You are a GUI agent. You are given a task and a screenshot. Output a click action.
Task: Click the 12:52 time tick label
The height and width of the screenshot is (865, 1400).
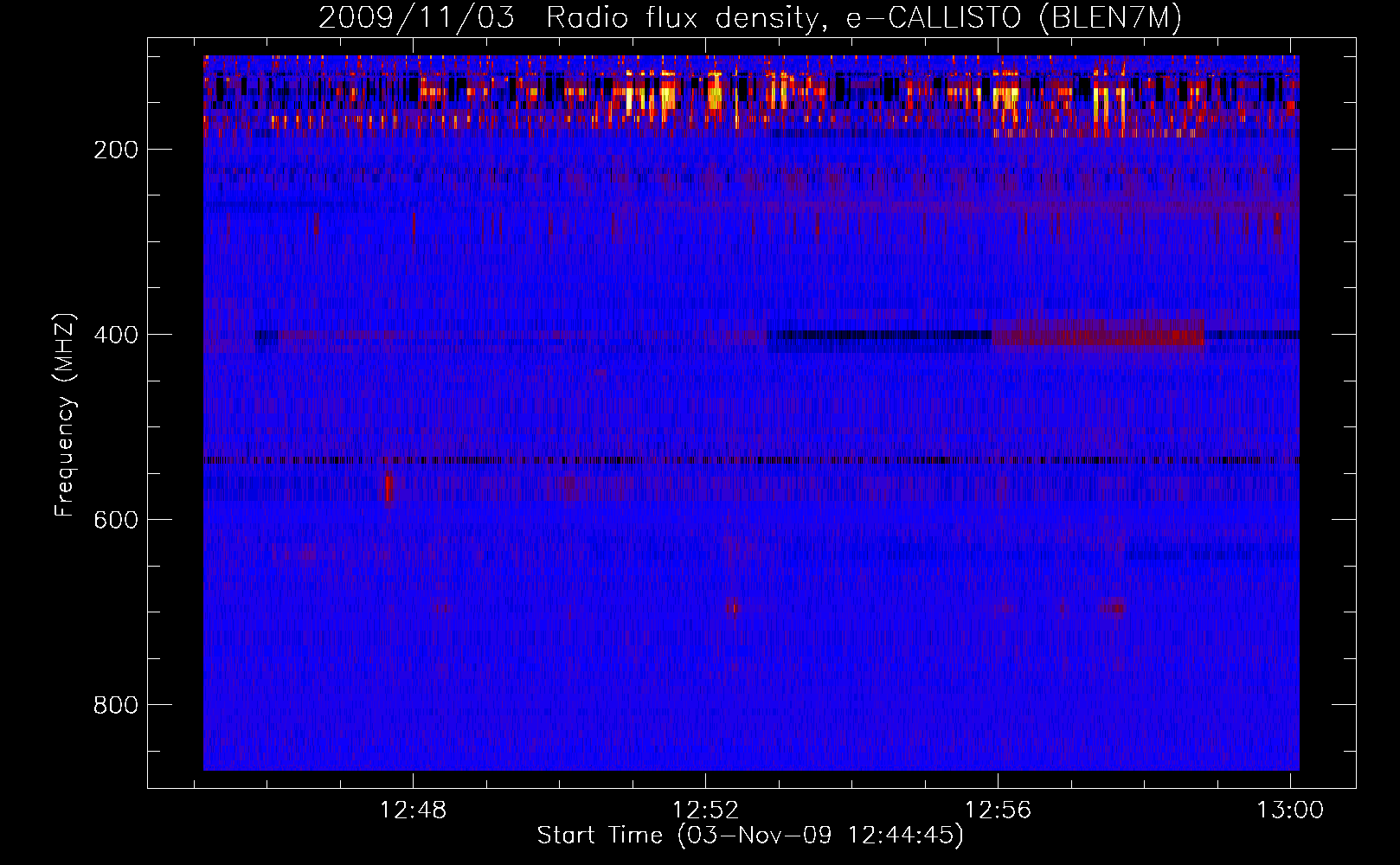[x=705, y=811]
